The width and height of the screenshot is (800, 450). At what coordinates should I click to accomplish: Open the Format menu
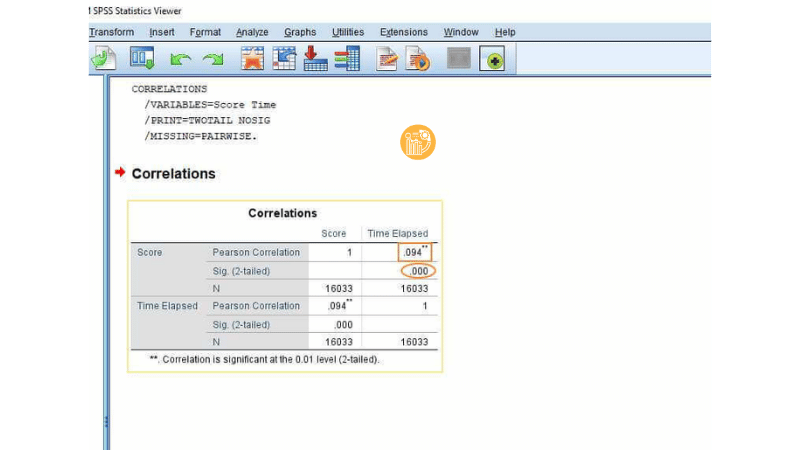(x=205, y=32)
